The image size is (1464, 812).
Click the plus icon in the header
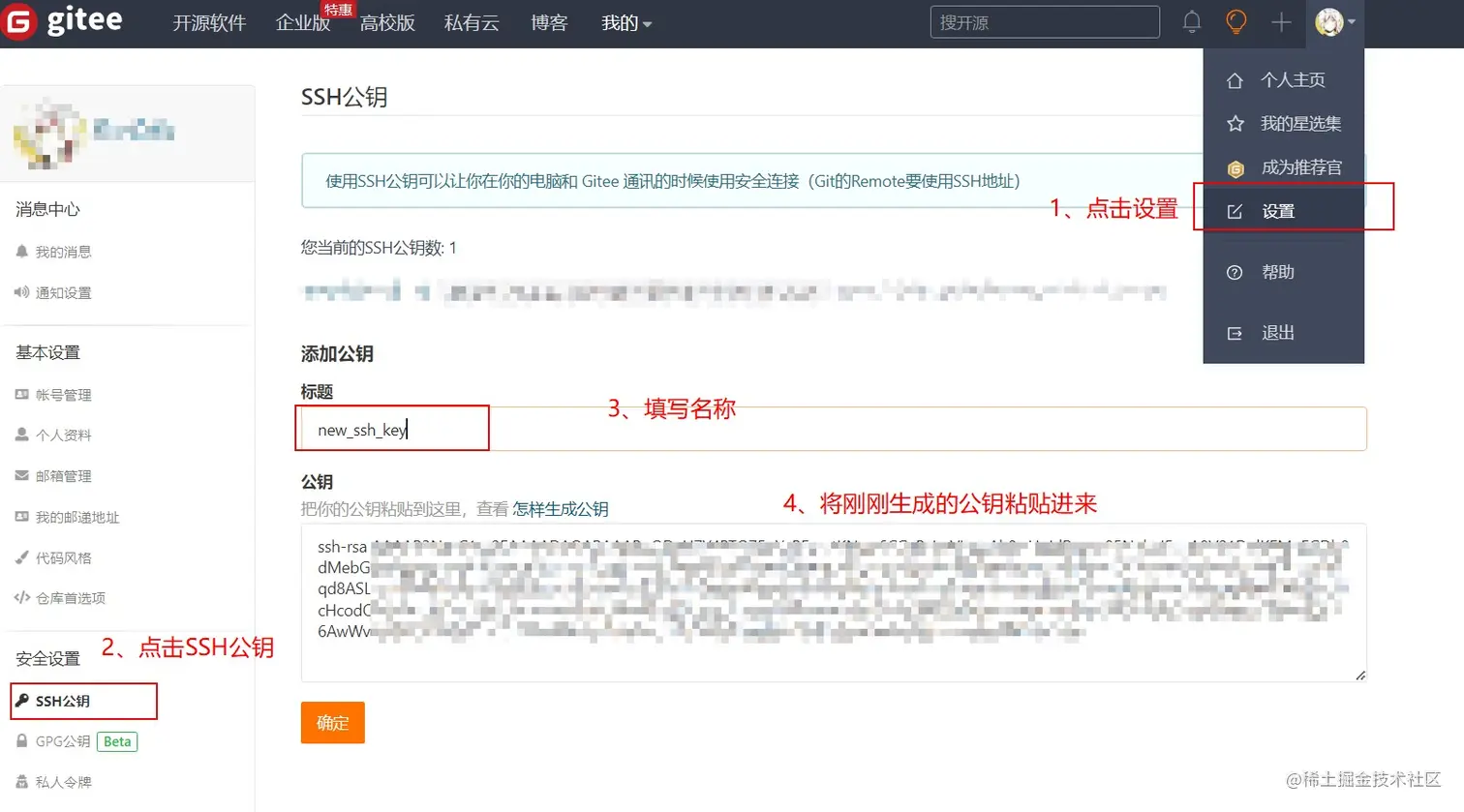[1281, 22]
